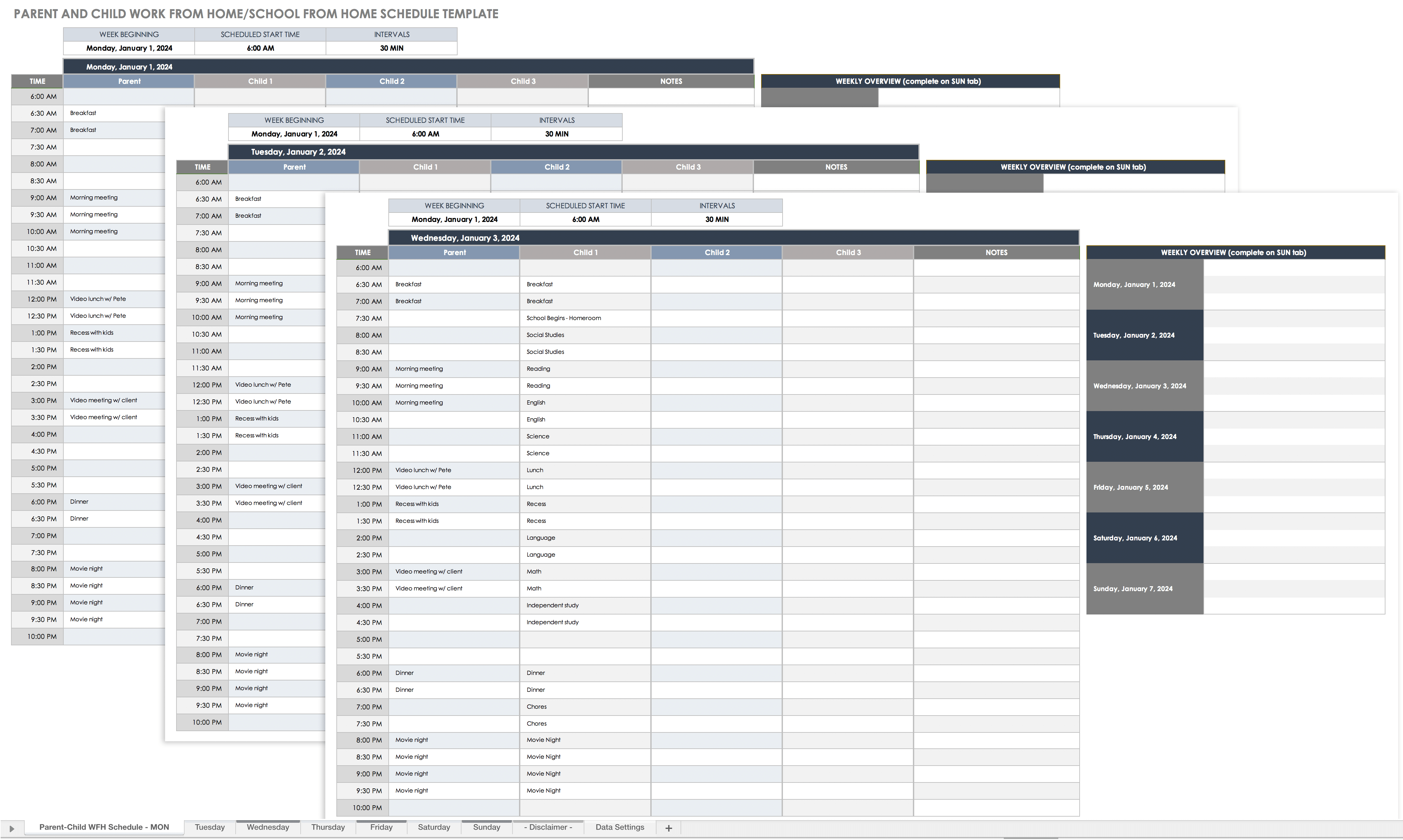Select the 30 MIN intervals cell on the Wednesday sheet
The height and width of the screenshot is (840, 1403).
[x=717, y=220]
